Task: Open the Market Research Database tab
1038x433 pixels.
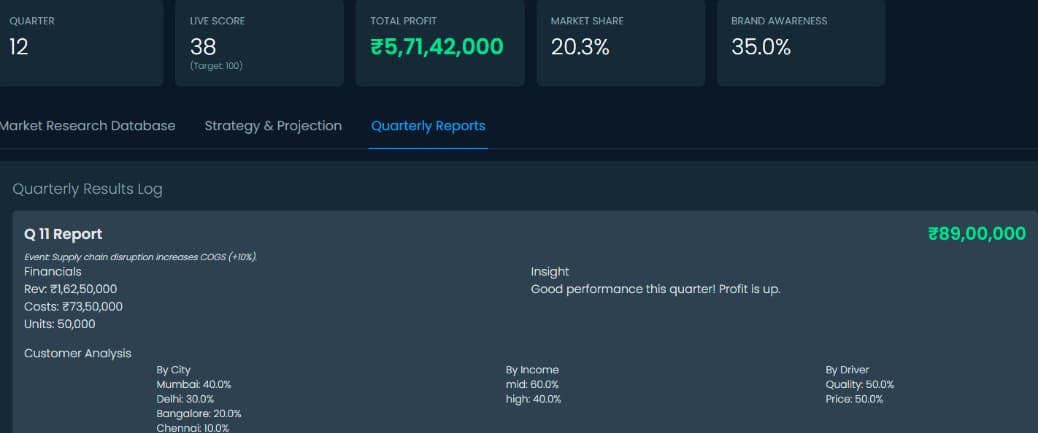Action: click(87, 126)
